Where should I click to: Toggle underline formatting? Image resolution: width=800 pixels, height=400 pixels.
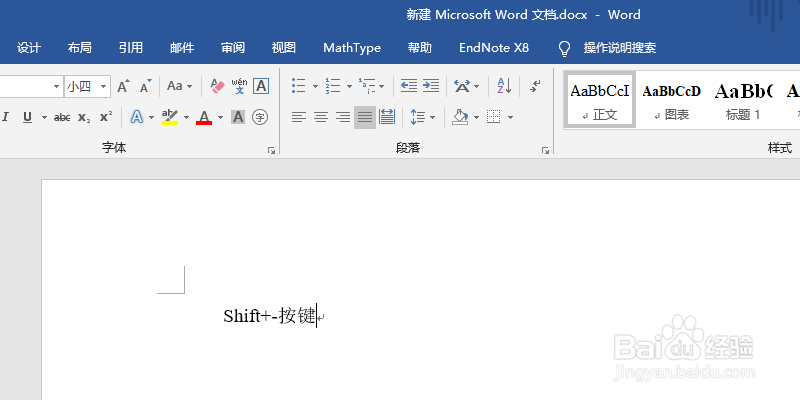coord(28,117)
